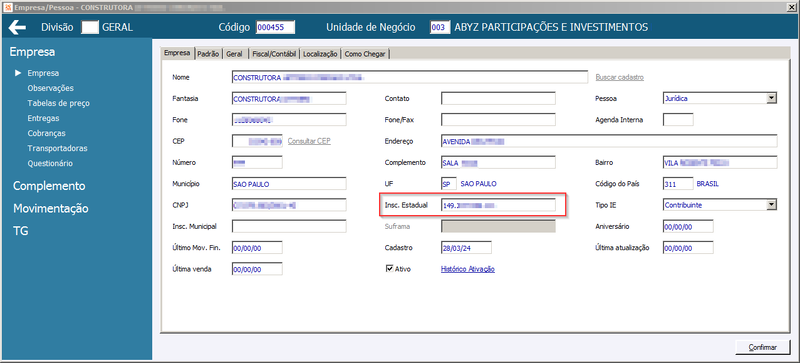Click the Agenda Interna input field
800x363 pixels.
click(678, 119)
